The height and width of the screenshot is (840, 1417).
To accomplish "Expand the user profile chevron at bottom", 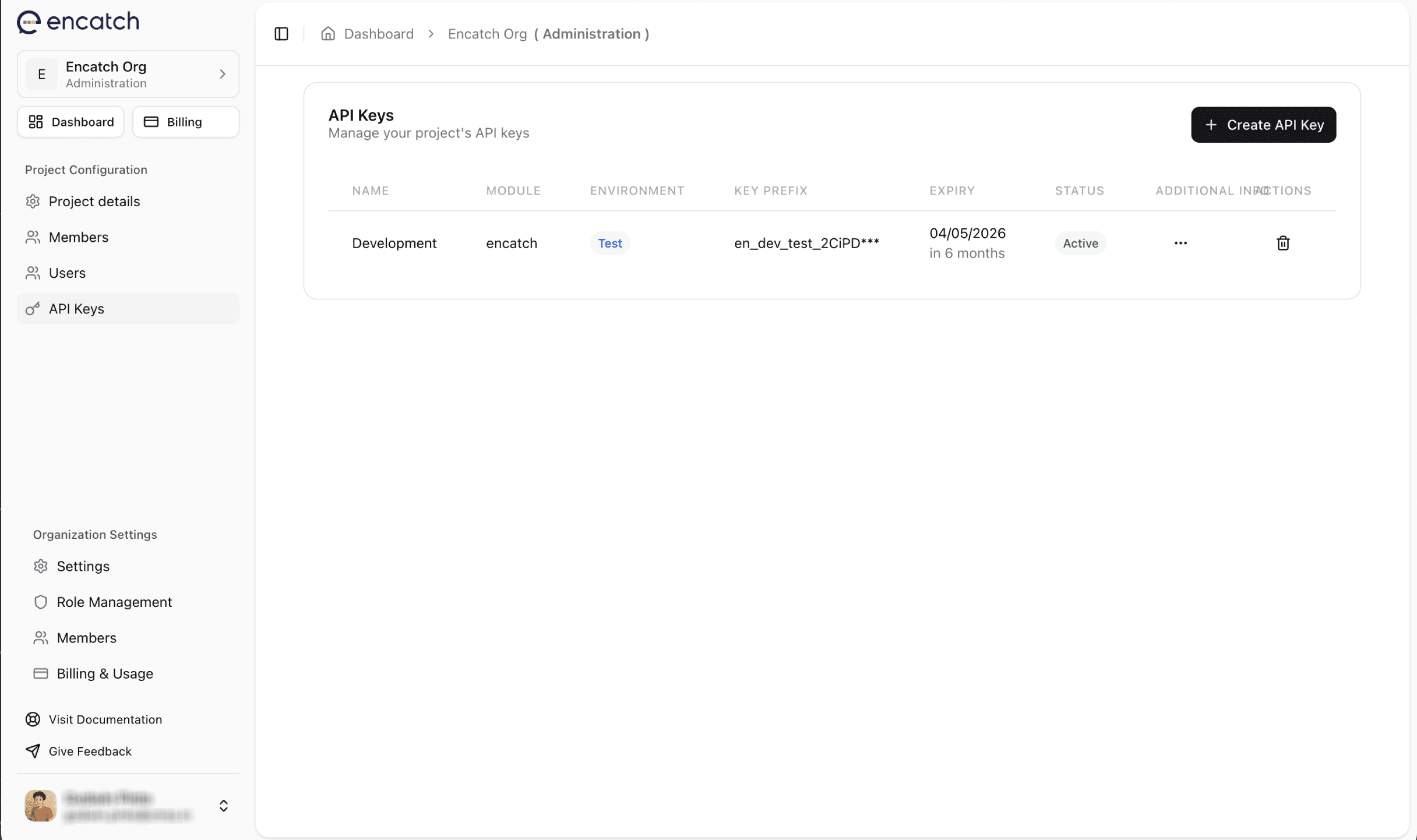I will 223,806.
